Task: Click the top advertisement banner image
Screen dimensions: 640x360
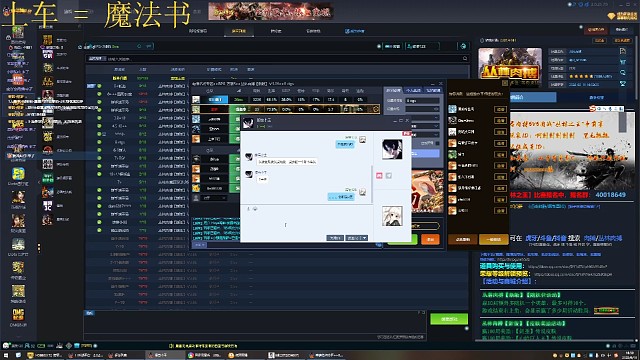Action: (x=271, y=11)
